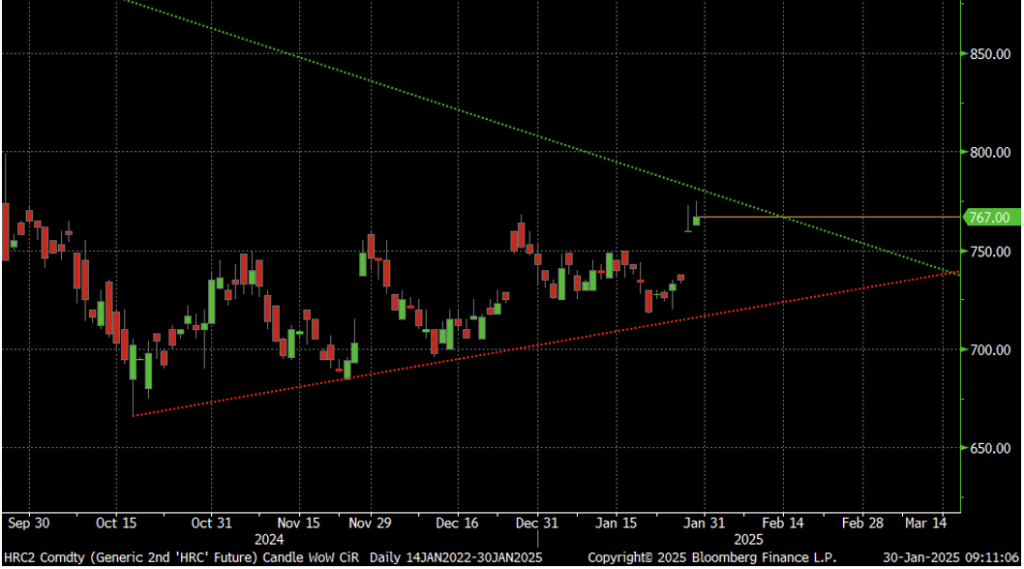This screenshot has height=569, width=1024.
Task: Select the Nov 29 date axis label
Action: 370,523
